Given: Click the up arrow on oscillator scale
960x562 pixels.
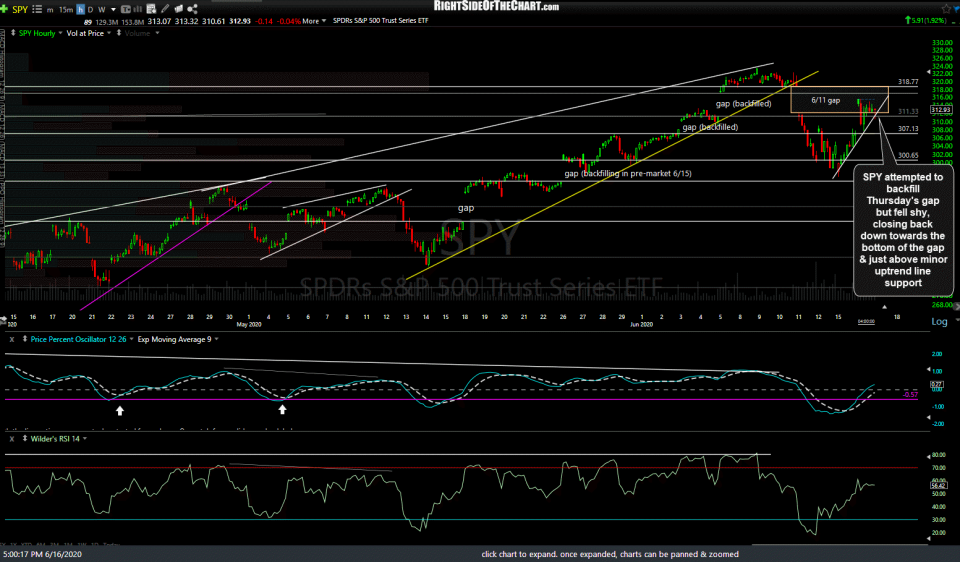Looking at the screenshot, I should coord(929,369).
